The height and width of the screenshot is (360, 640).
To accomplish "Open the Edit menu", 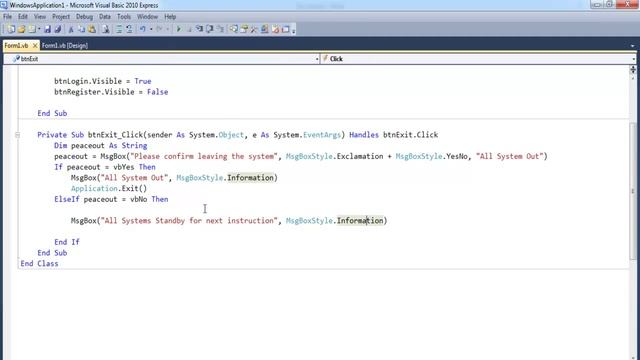I will tap(23, 17).
